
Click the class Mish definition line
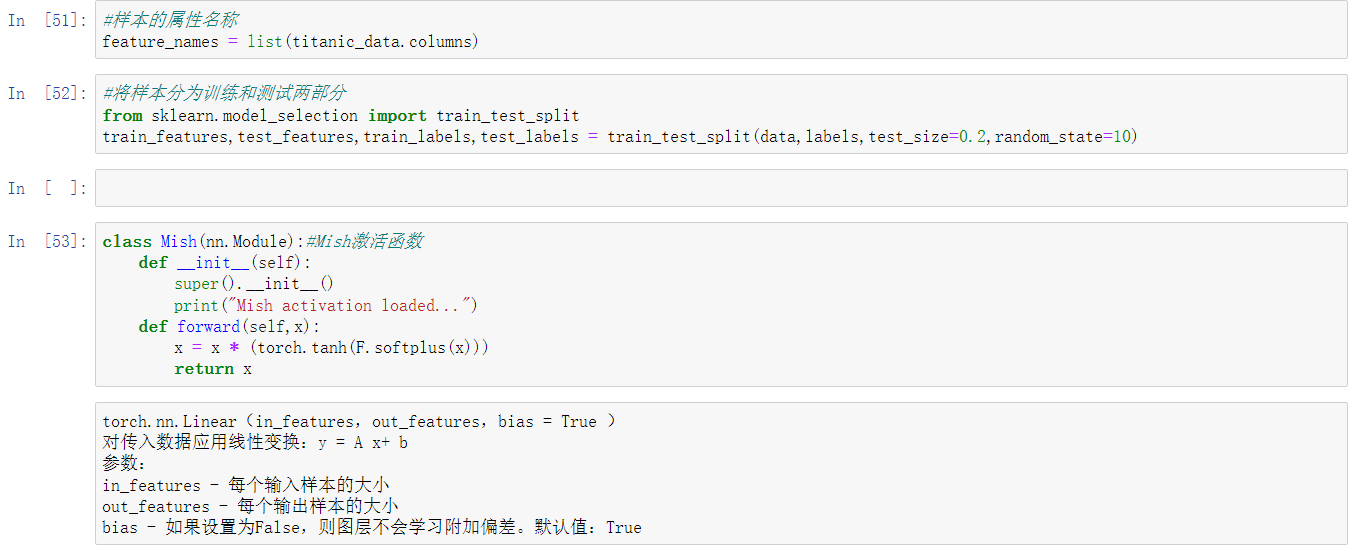(x=262, y=242)
